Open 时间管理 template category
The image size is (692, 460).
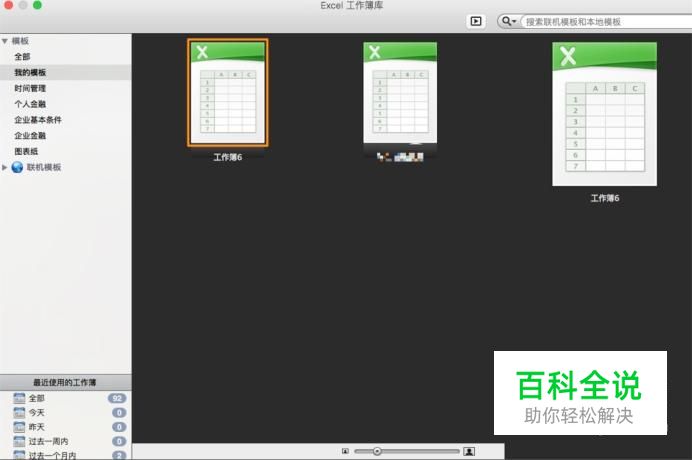(30, 88)
